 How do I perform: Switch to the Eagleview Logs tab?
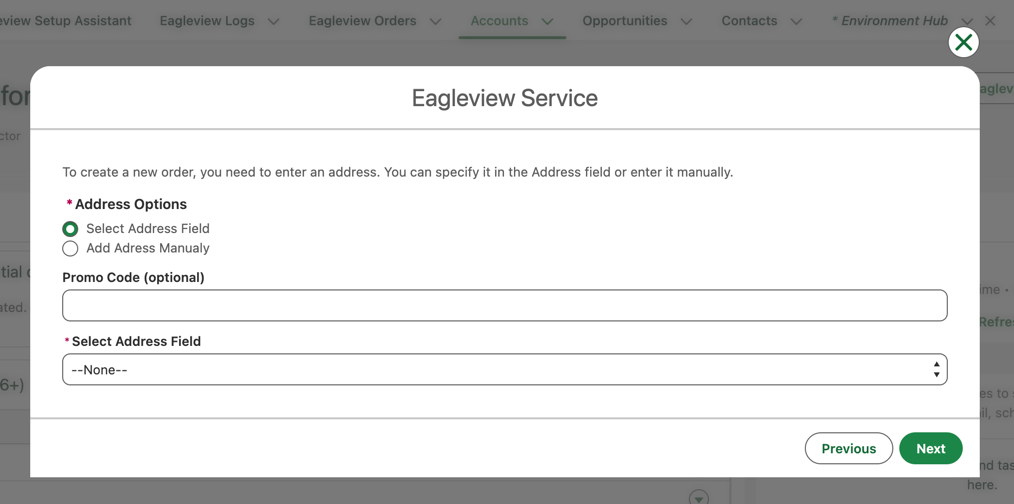coord(207,21)
